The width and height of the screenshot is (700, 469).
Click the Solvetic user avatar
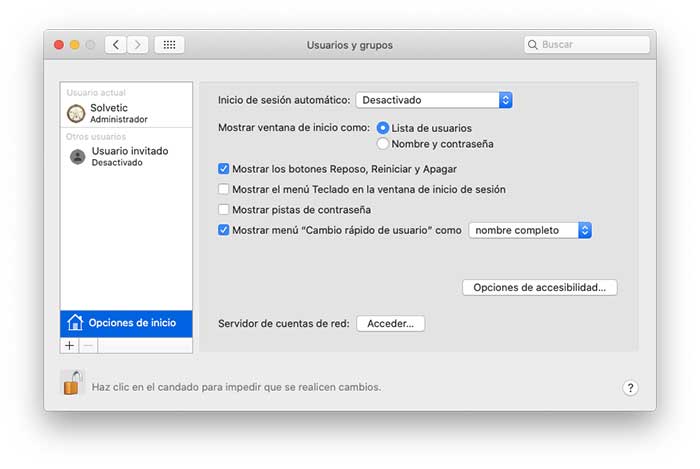[x=76, y=113]
